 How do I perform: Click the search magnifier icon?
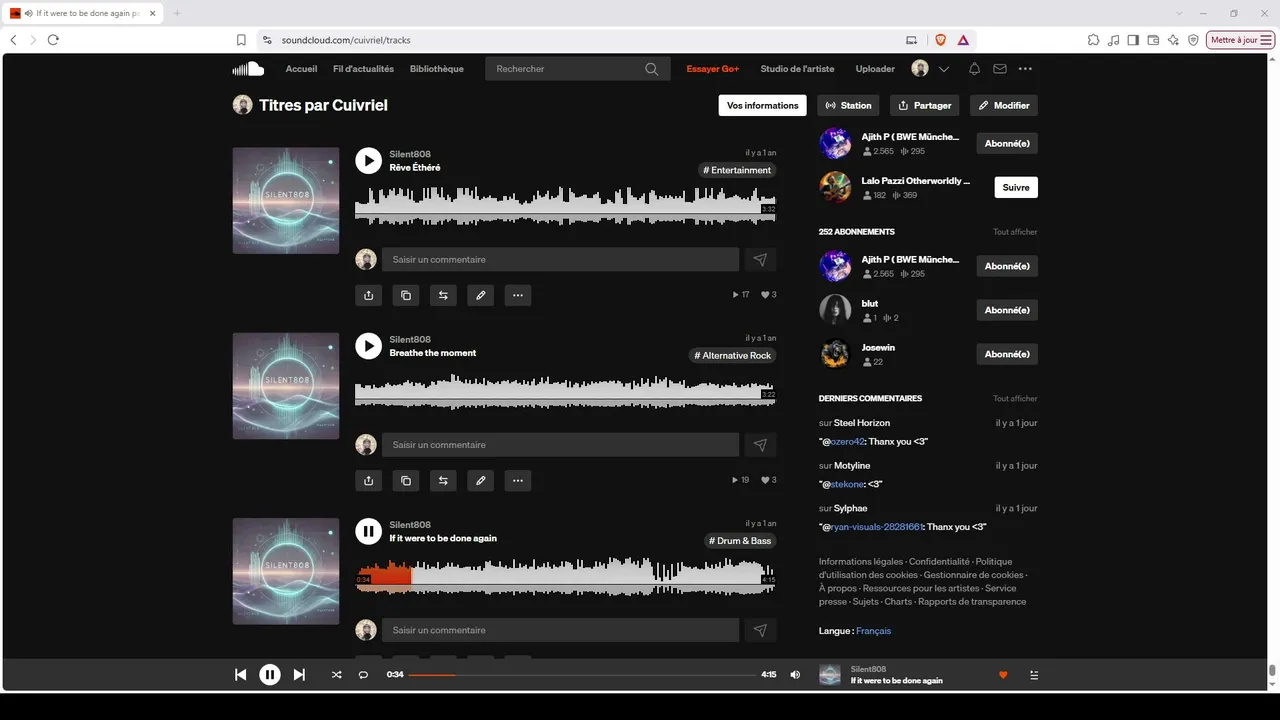click(x=652, y=69)
